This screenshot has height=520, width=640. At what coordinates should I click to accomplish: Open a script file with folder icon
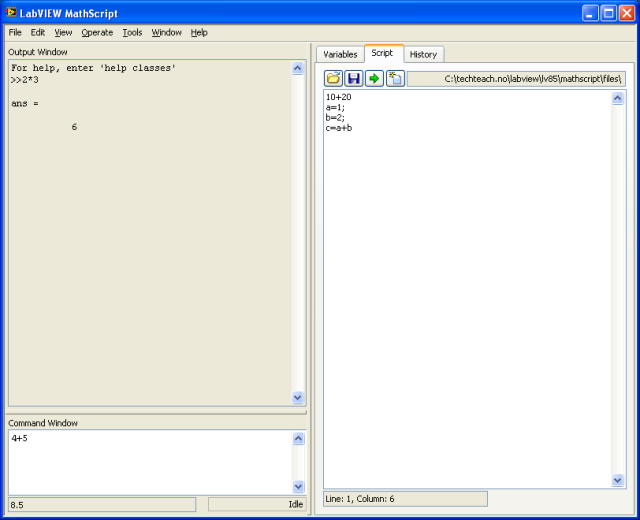coord(333,78)
